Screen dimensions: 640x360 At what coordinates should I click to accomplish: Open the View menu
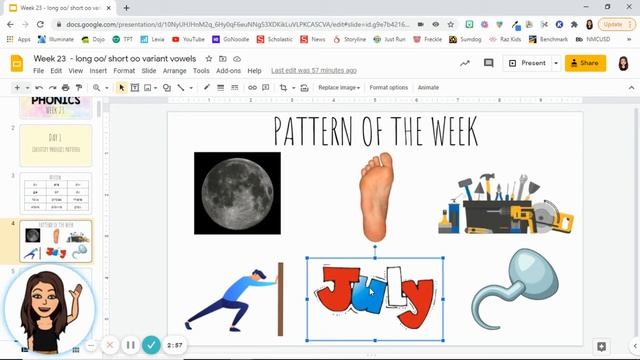[76, 71]
